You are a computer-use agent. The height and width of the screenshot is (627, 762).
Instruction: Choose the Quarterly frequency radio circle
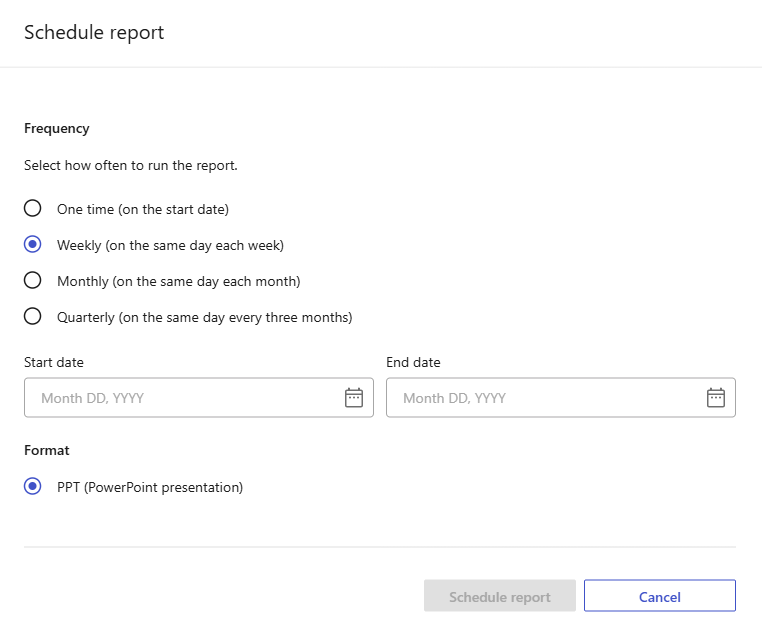pos(33,316)
